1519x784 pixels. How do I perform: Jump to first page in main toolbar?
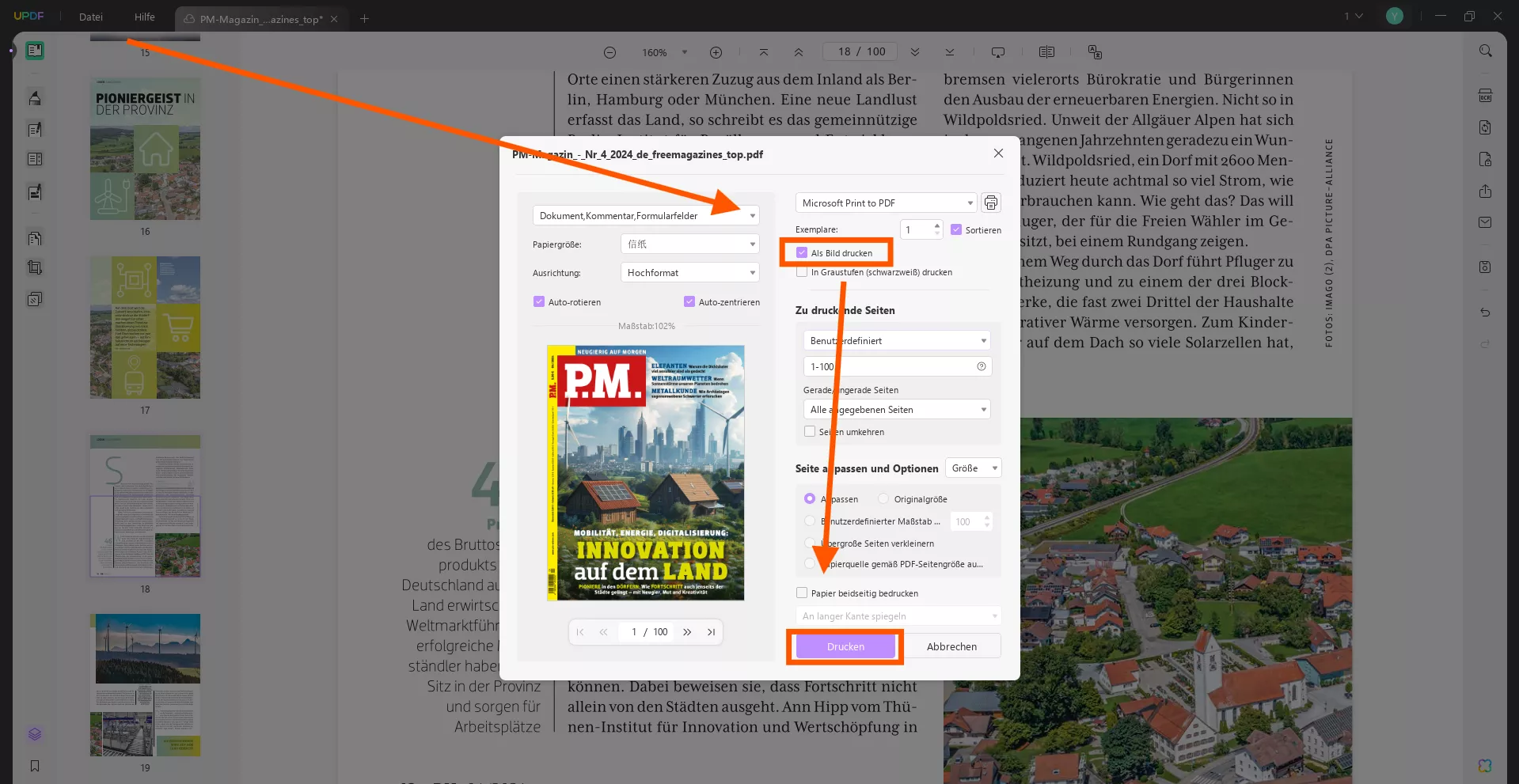[x=764, y=52]
